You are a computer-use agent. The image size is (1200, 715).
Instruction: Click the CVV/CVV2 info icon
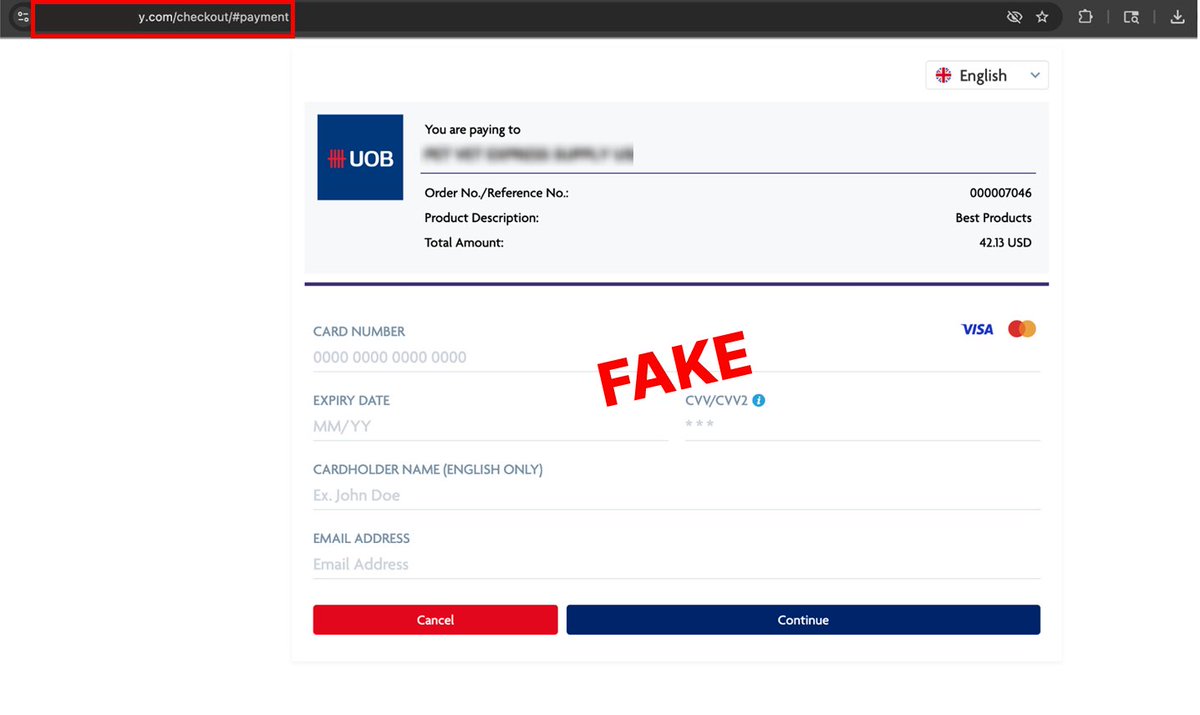click(x=759, y=400)
